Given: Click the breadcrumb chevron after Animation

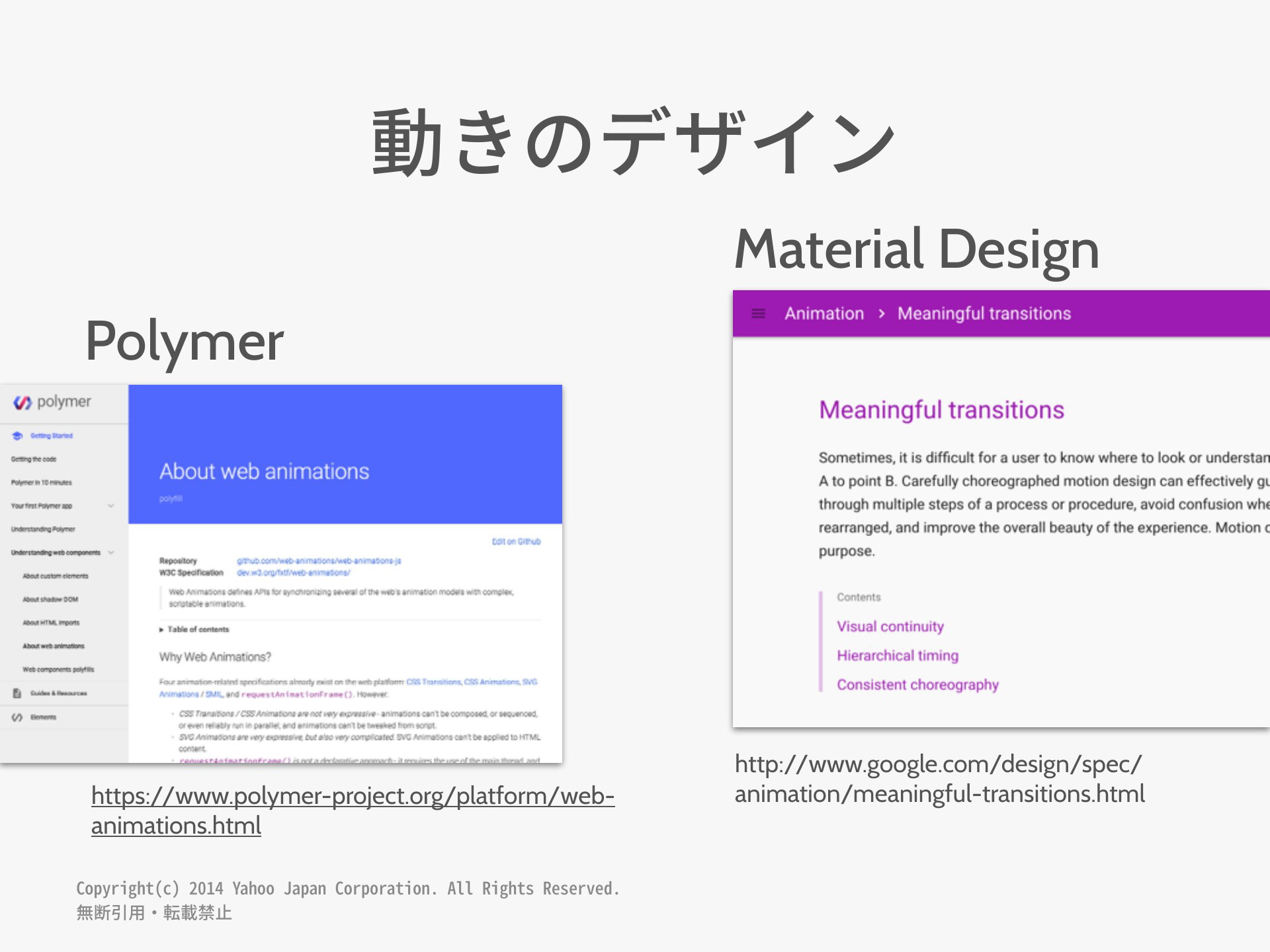Looking at the screenshot, I should point(881,313).
